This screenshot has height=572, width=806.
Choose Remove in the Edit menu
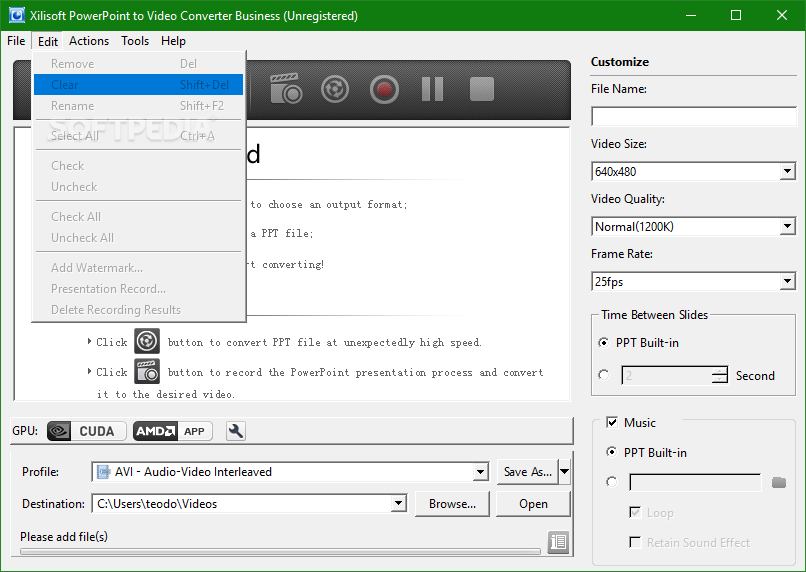point(138,63)
